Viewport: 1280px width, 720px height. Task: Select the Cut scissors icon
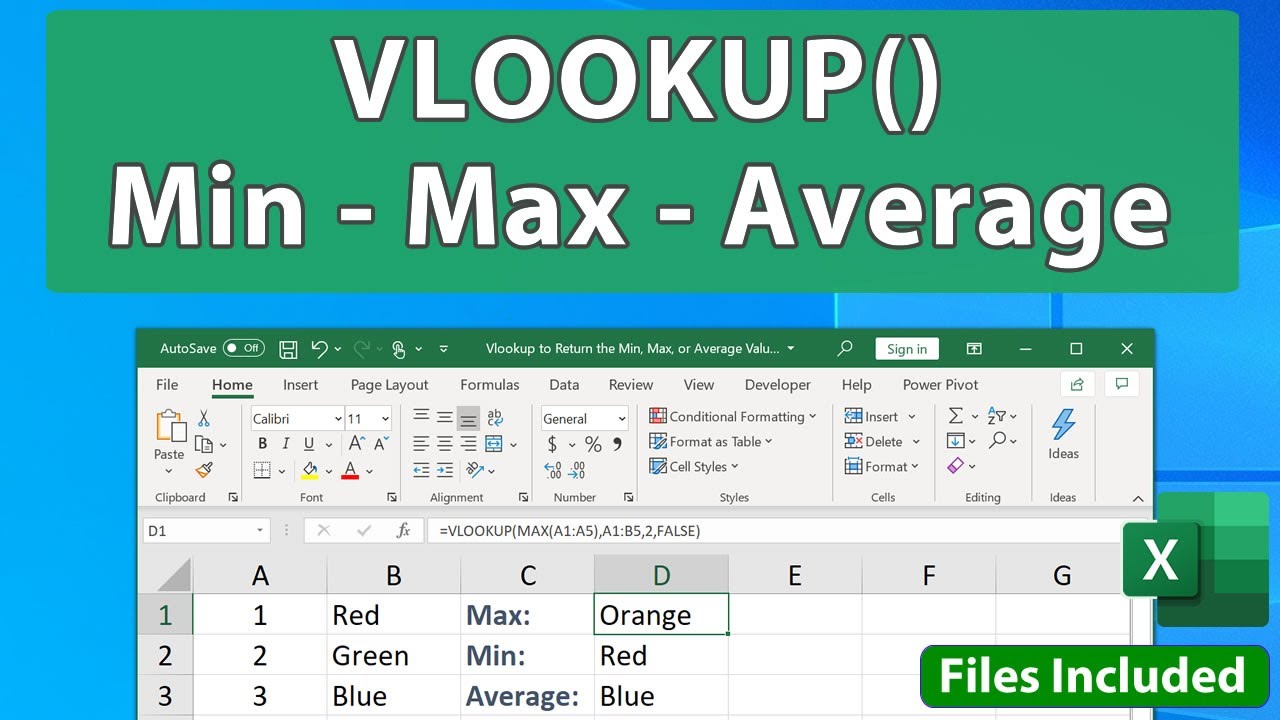pos(203,418)
